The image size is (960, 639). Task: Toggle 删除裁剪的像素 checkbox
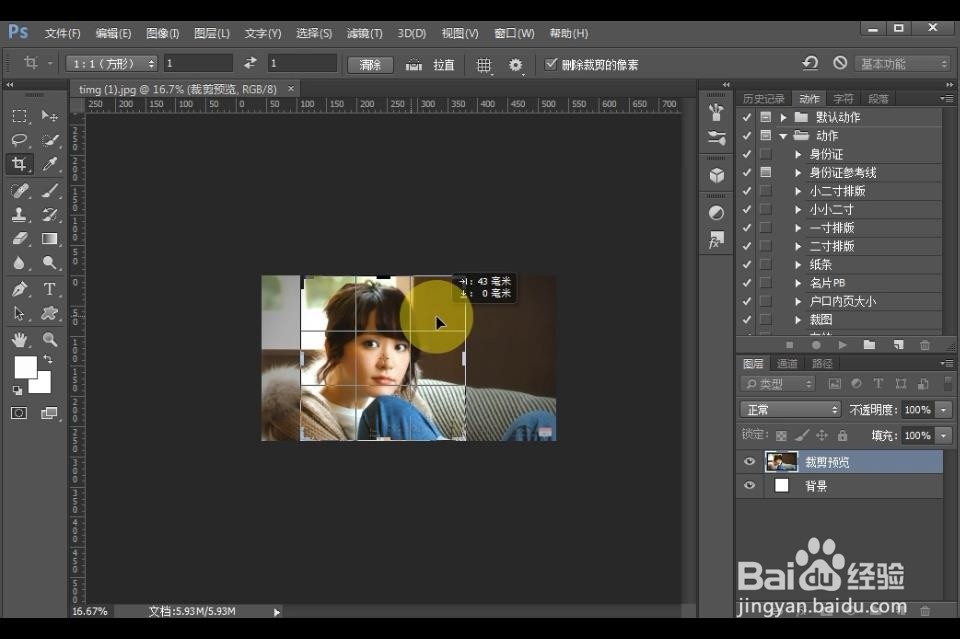(551, 64)
